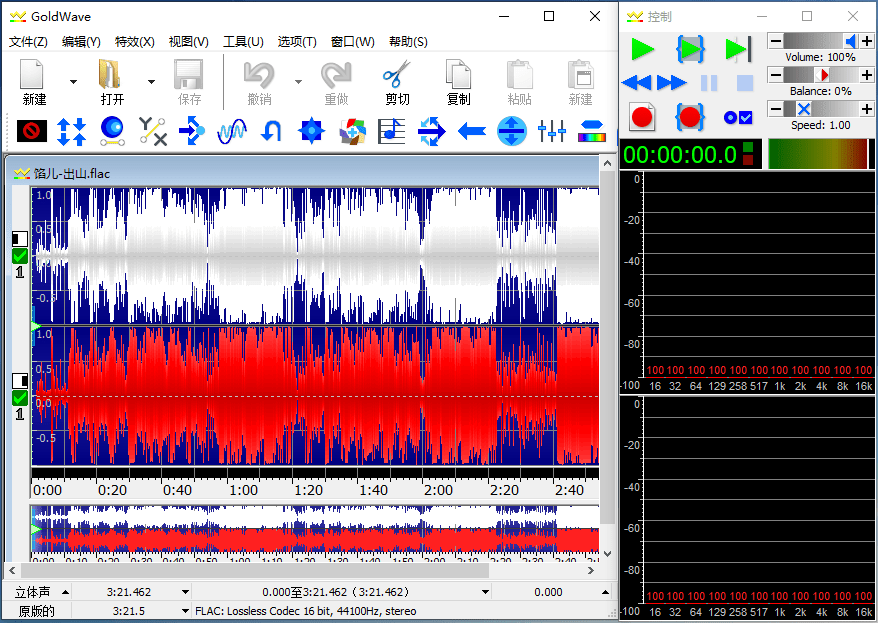Click the blue fast-forward double-arrow button
The width and height of the screenshot is (878, 623).
coord(671,83)
